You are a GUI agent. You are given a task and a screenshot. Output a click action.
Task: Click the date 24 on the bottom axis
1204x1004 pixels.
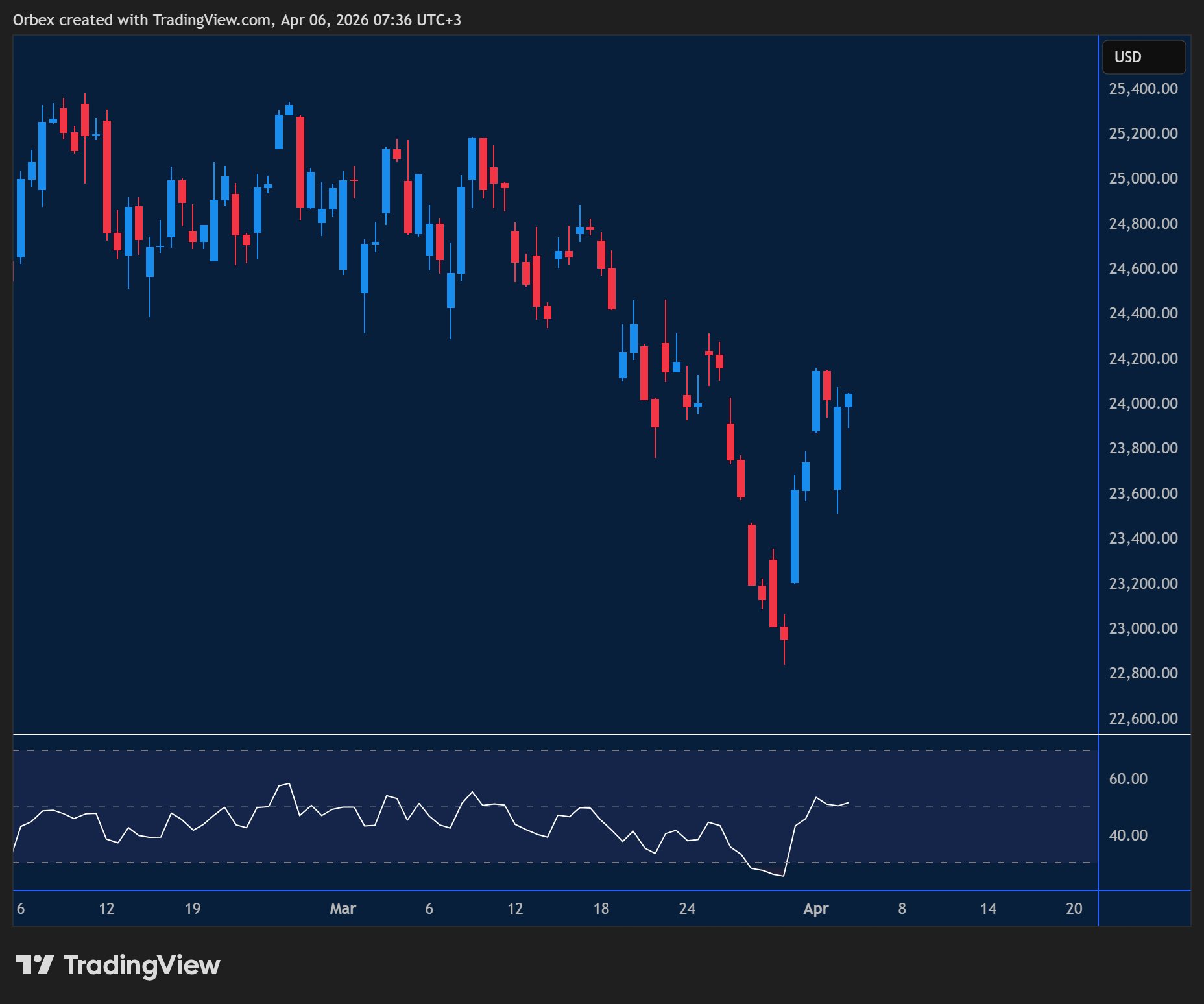coord(686,909)
